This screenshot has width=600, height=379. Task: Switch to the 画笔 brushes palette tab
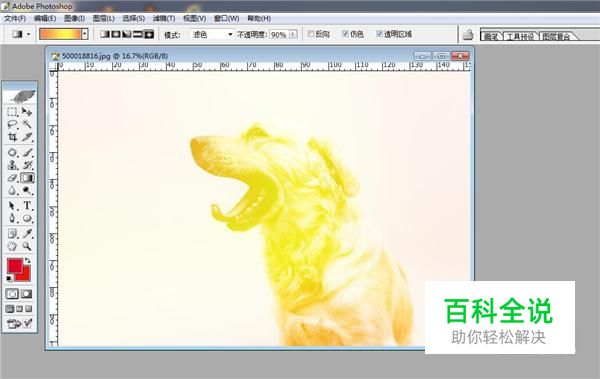pos(491,36)
